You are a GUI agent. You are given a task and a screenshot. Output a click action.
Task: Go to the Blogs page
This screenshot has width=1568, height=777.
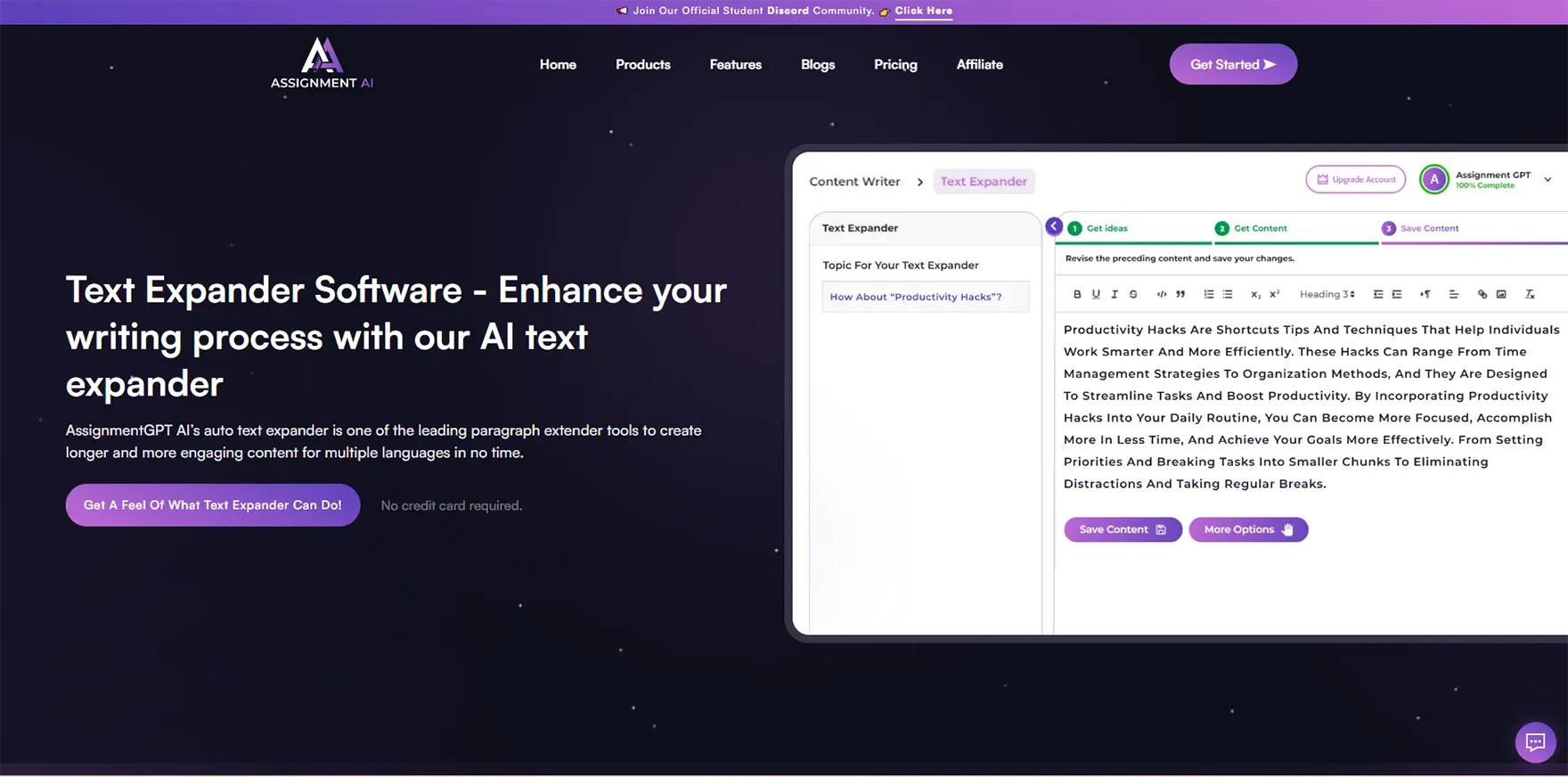click(818, 64)
